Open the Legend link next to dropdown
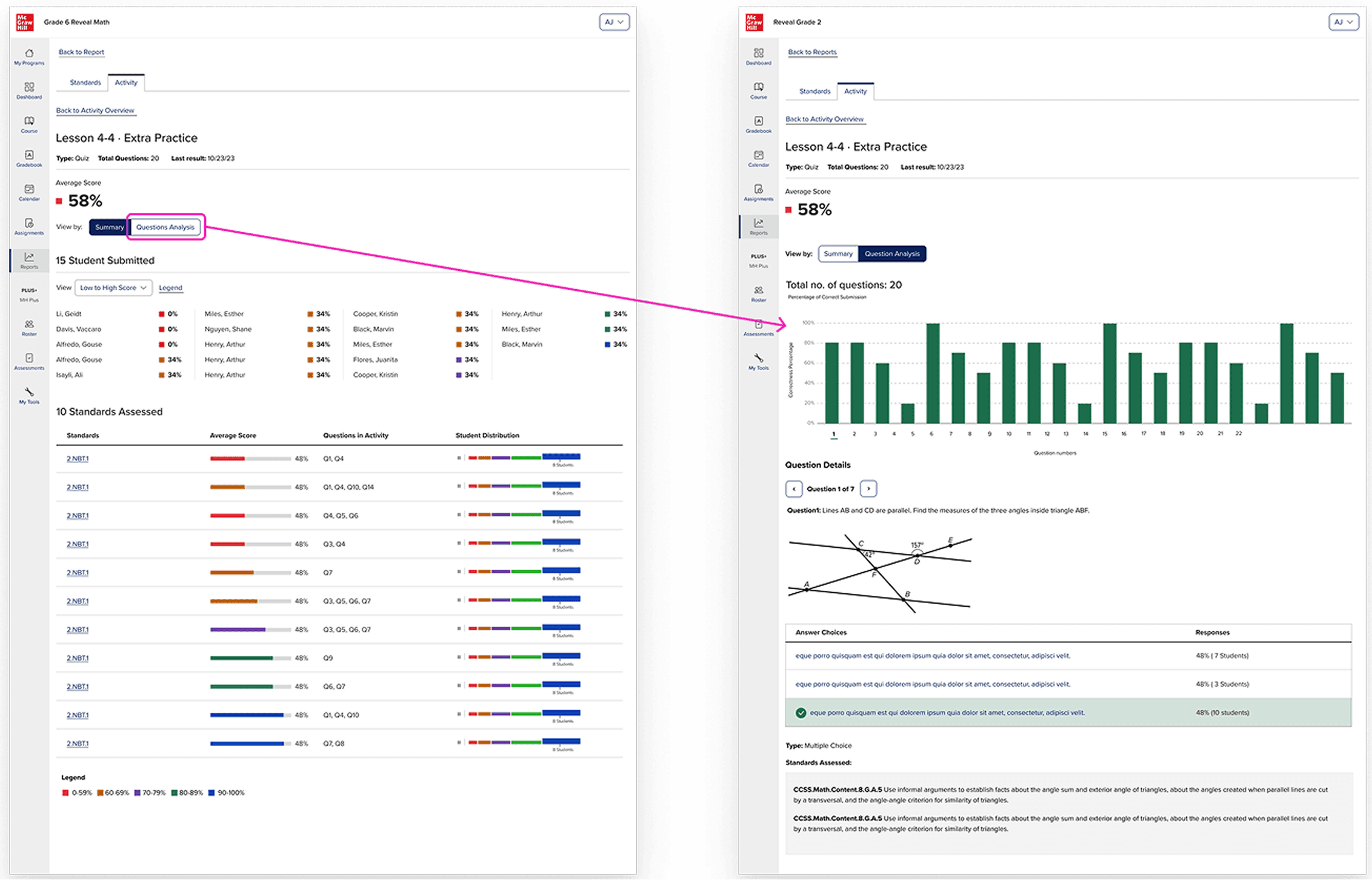 click(x=170, y=287)
